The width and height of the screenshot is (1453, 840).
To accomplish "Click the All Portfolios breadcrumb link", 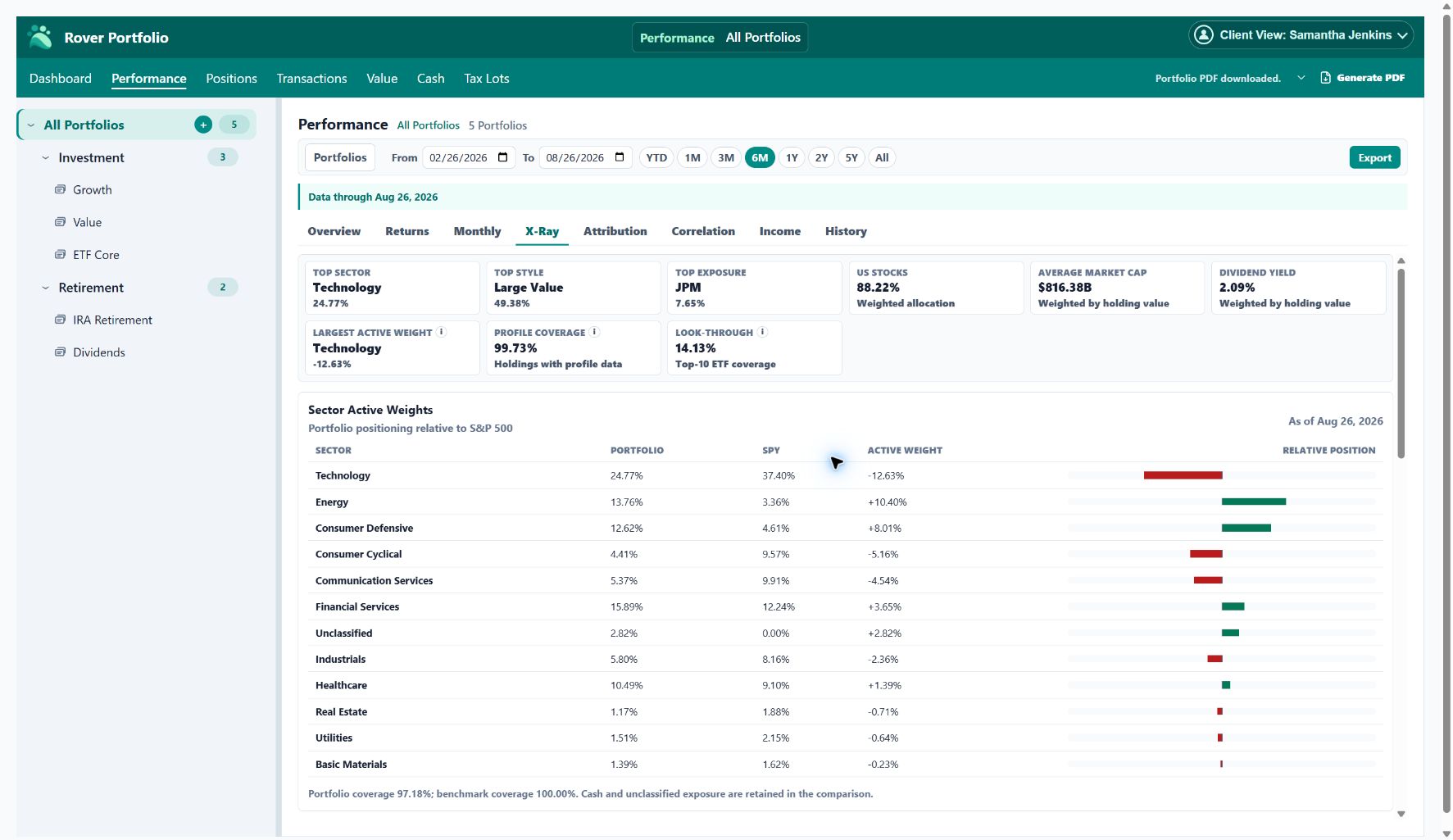I will tap(429, 125).
